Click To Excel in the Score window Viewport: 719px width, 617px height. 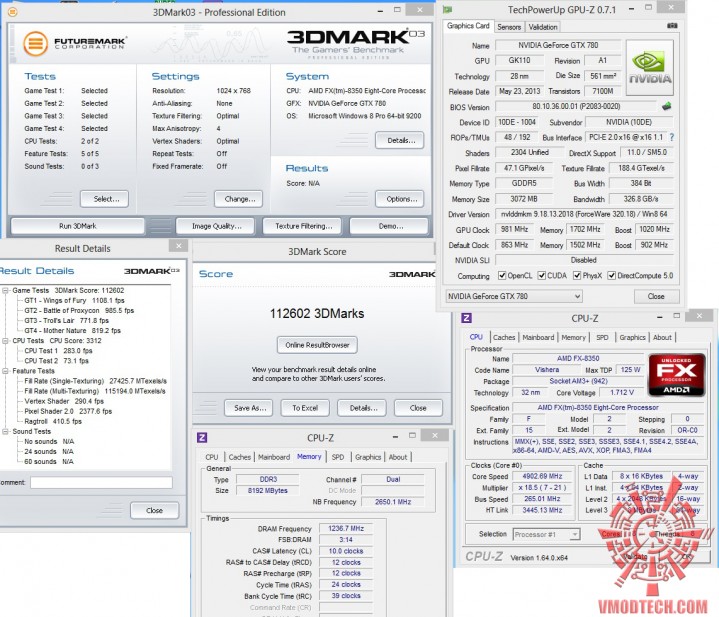(x=305, y=408)
